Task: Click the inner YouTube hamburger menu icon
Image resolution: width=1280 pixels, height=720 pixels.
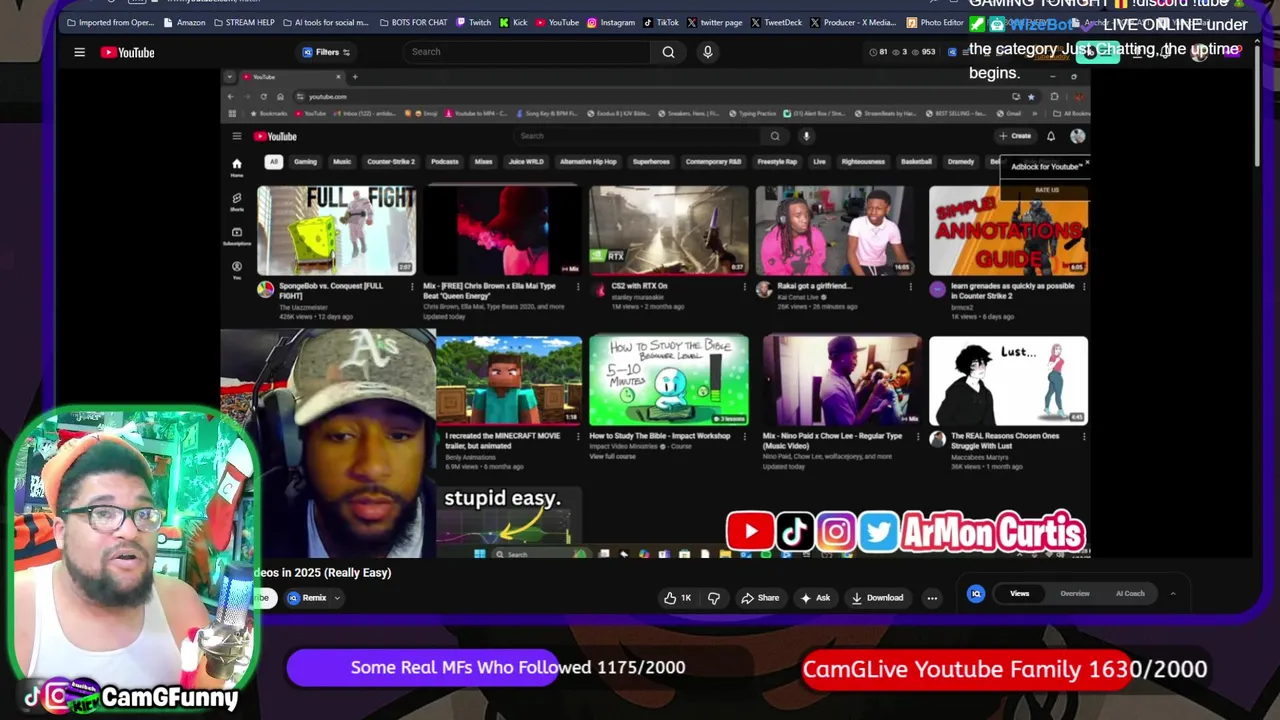Action: tap(237, 136)
